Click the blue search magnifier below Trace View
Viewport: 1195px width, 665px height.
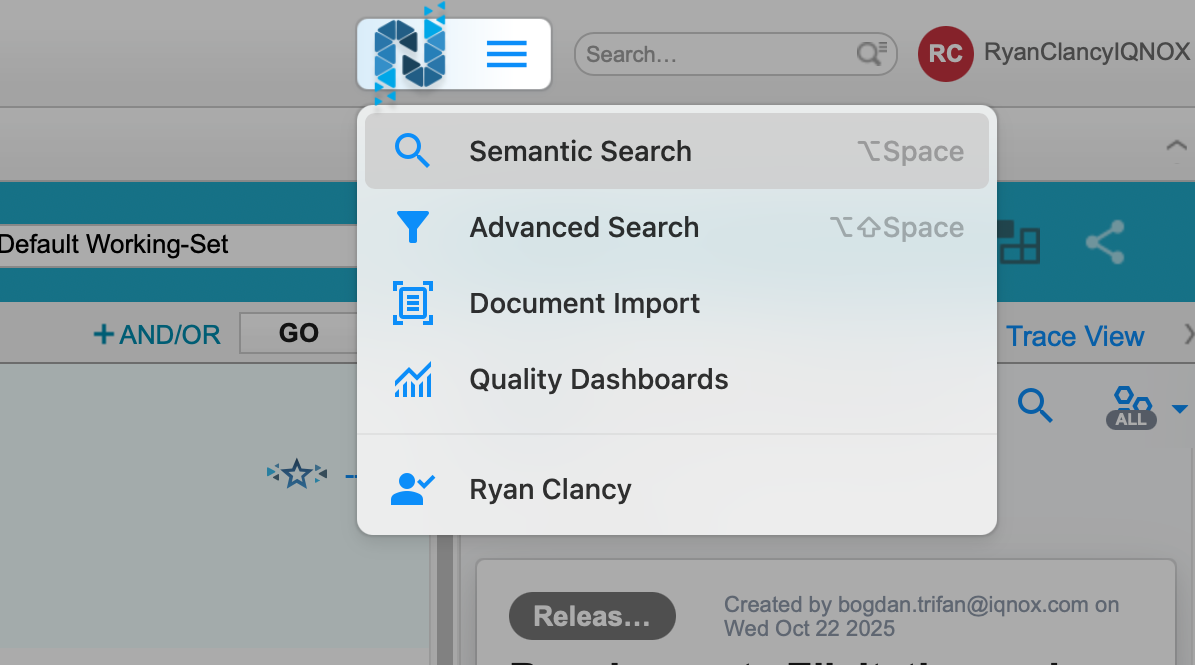[1035, 405]
